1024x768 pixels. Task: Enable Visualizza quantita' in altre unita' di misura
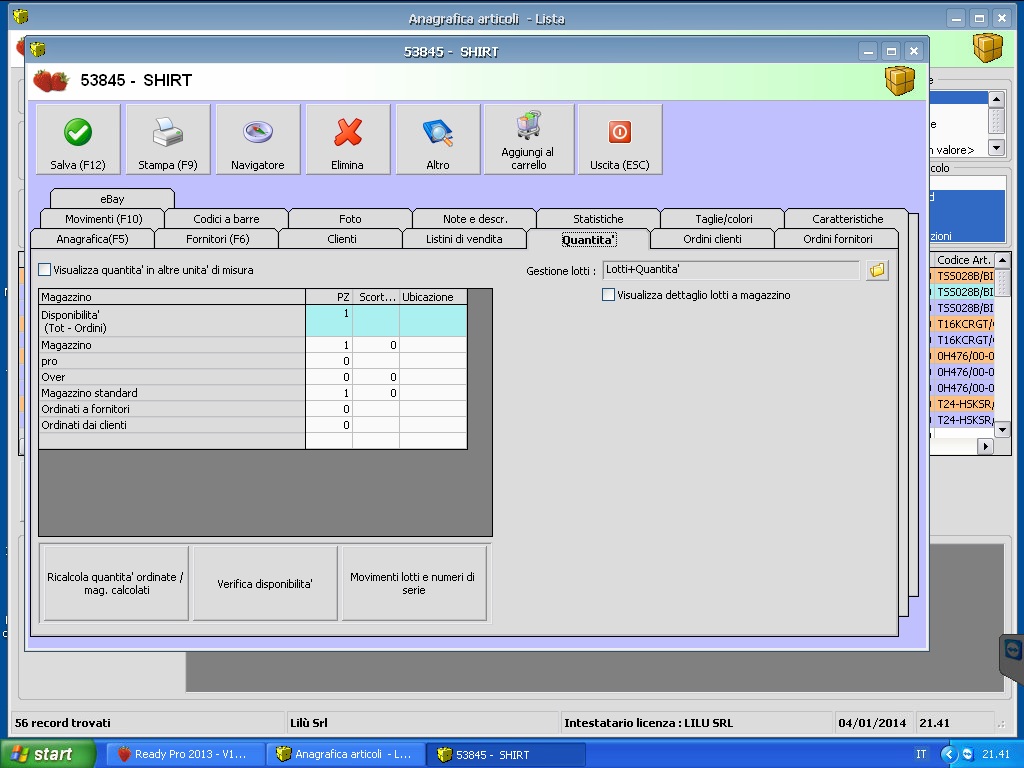44,270
